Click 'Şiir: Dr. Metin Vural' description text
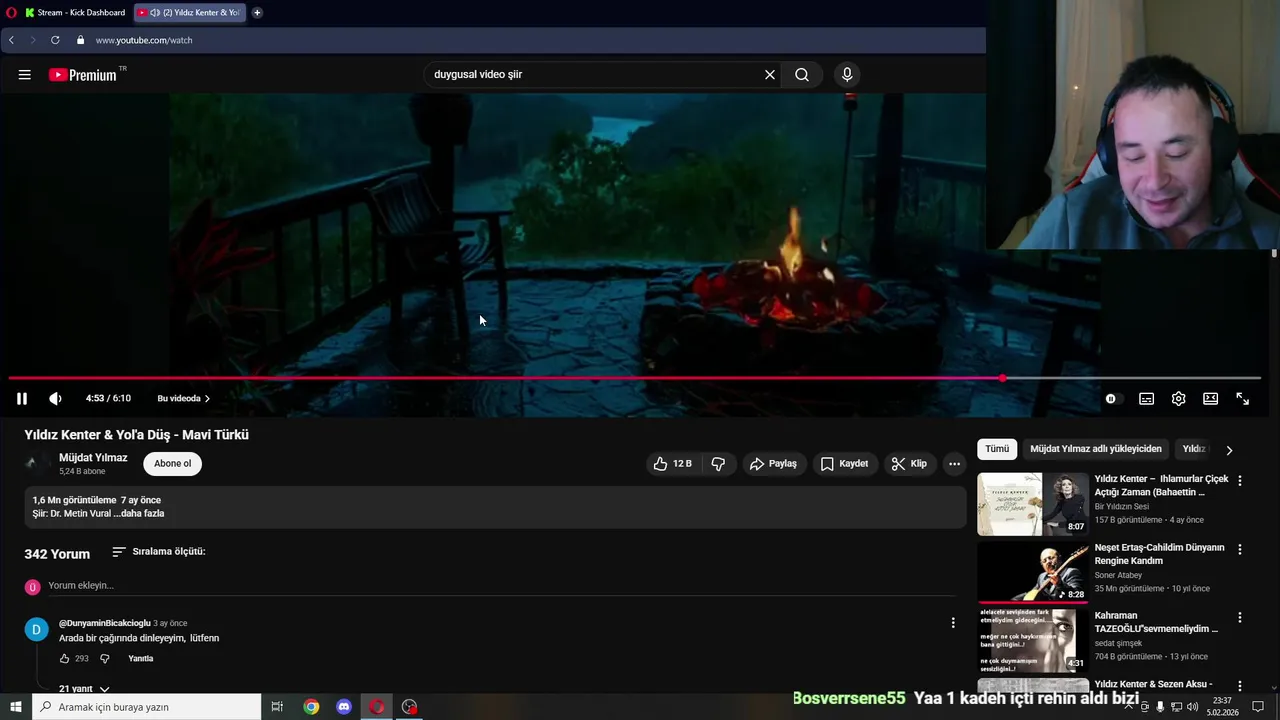This screenshot has width=1280, height=720. pyautogui.click(x=72, y=514)
